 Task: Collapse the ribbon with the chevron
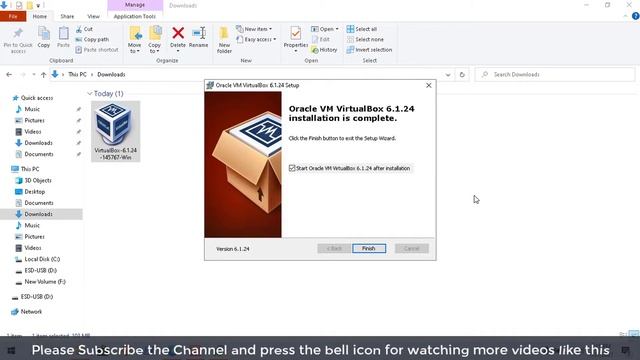click(626, 16)
